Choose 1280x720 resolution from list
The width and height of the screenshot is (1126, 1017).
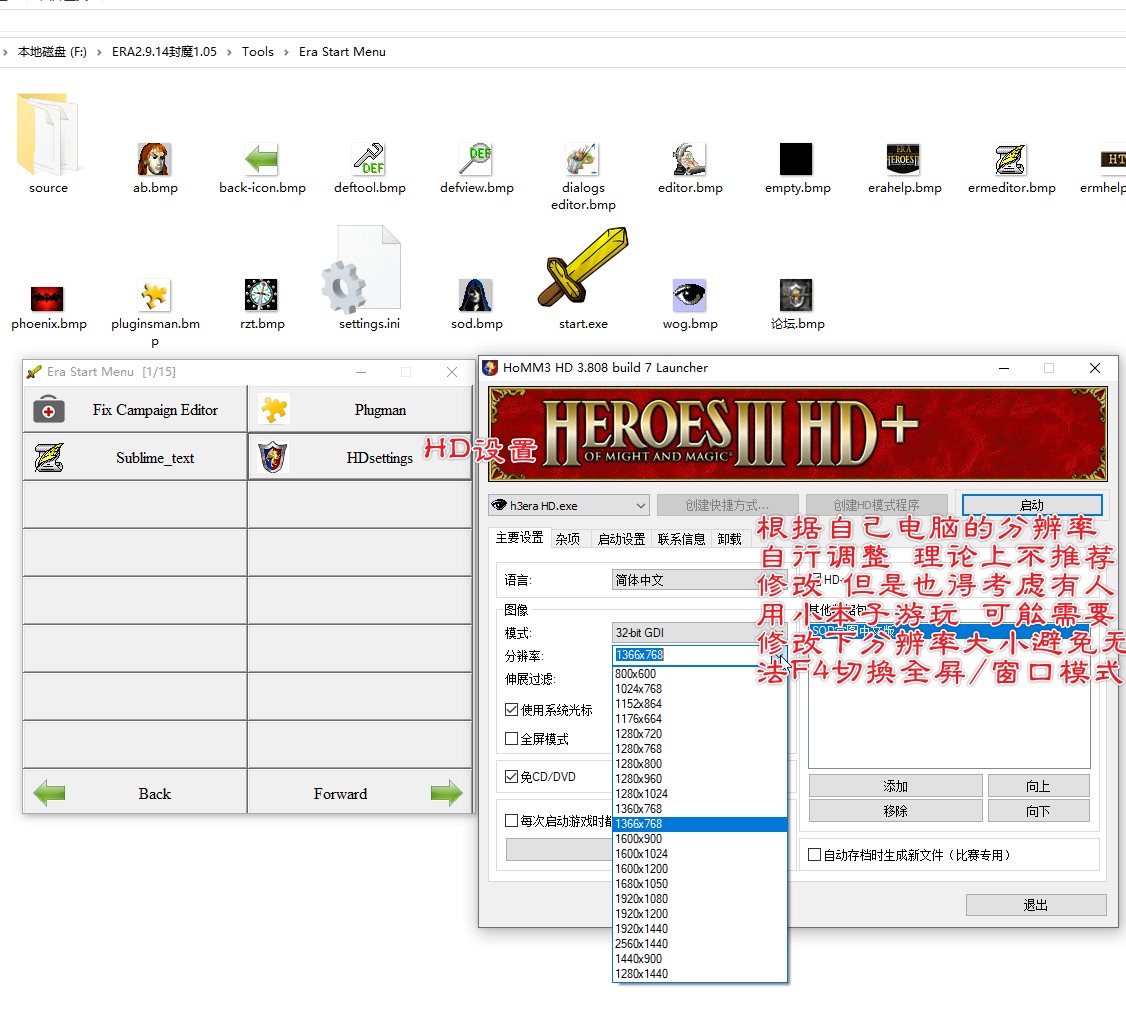(x=700, y=733)
